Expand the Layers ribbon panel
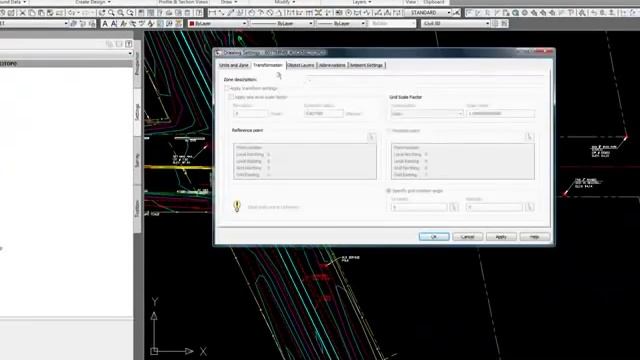This screenshot has height=360, width=640. 362,2
